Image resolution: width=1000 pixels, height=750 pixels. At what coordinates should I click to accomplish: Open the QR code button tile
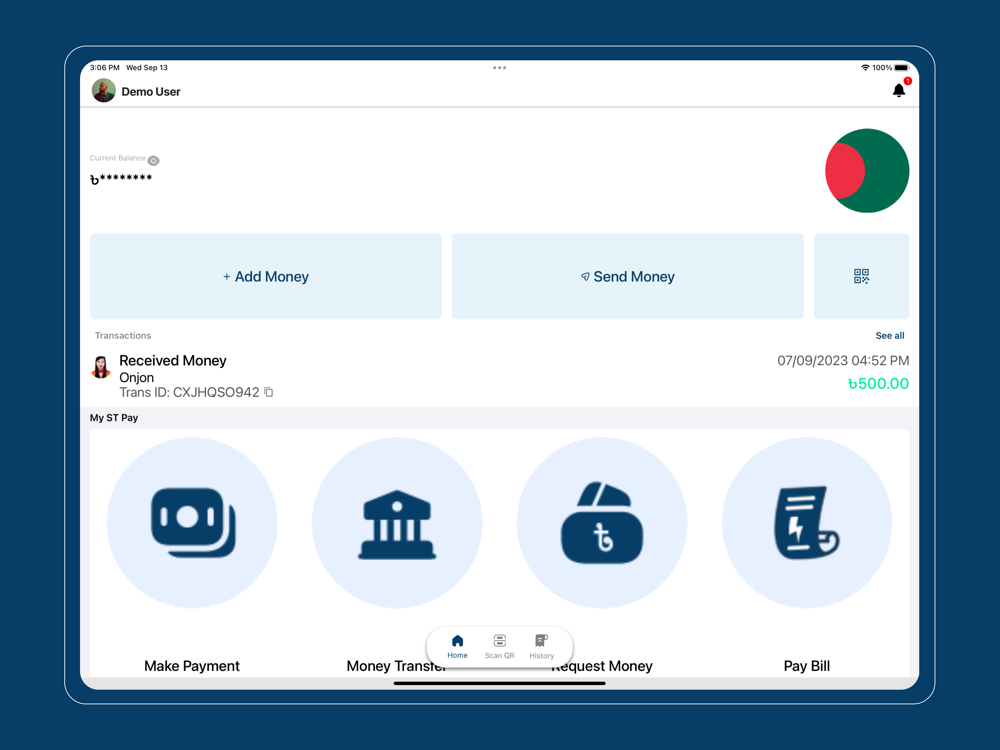click(x=861, y=276)
